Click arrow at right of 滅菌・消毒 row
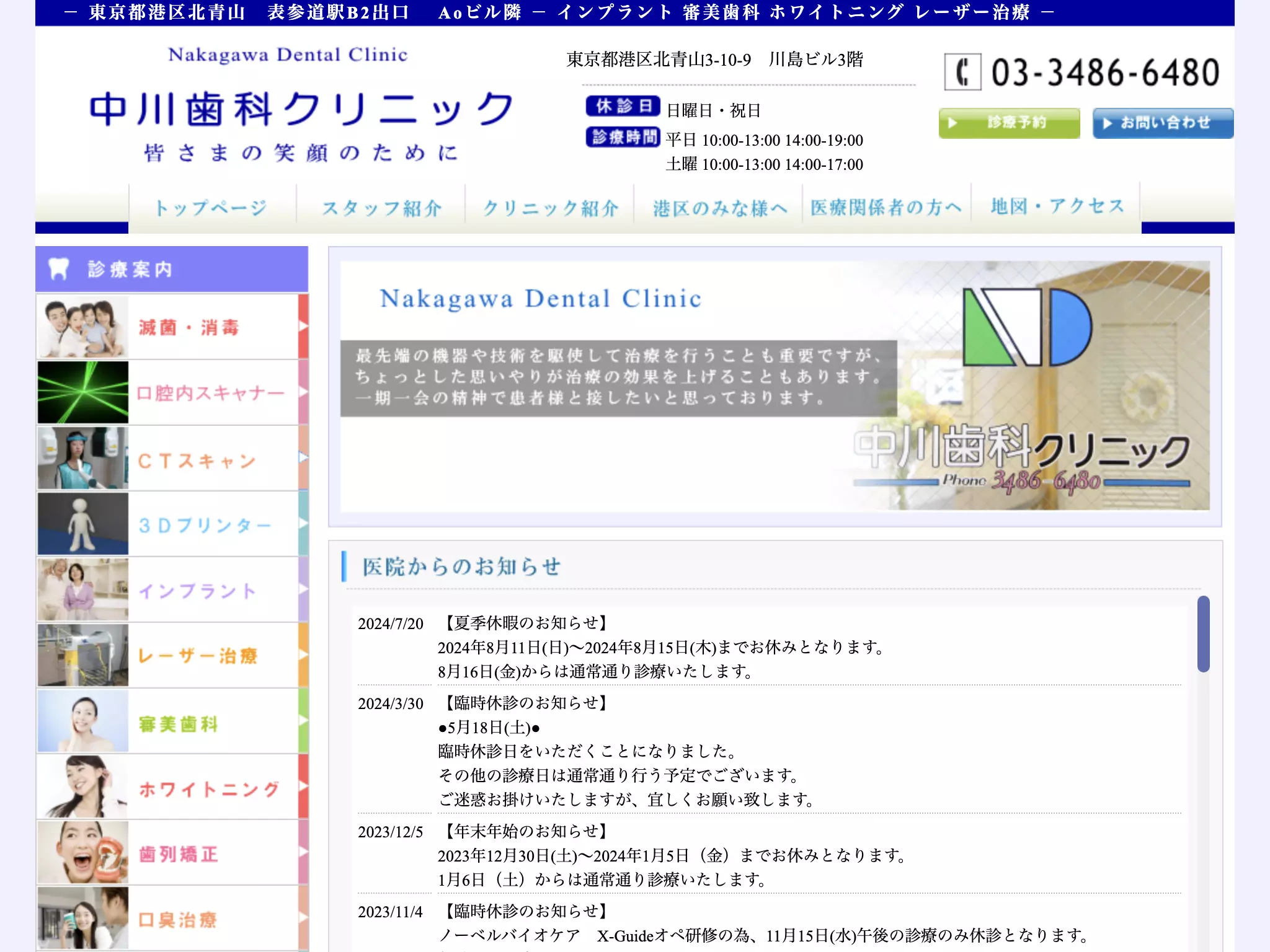Screen dimensions: 1270x952 (x=303, y=326)
